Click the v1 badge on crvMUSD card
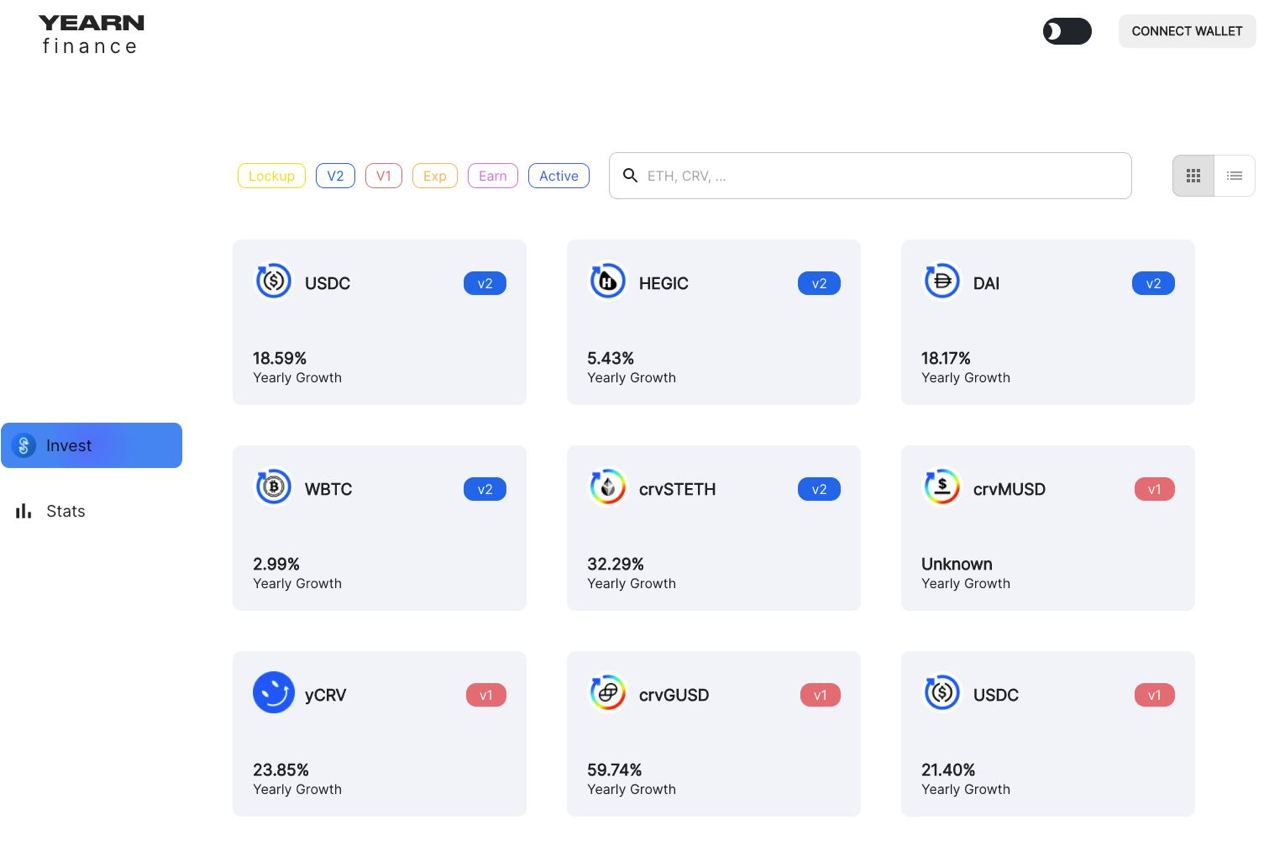Viewport: 1280px width, 847px height. (x=1155, y=489)
